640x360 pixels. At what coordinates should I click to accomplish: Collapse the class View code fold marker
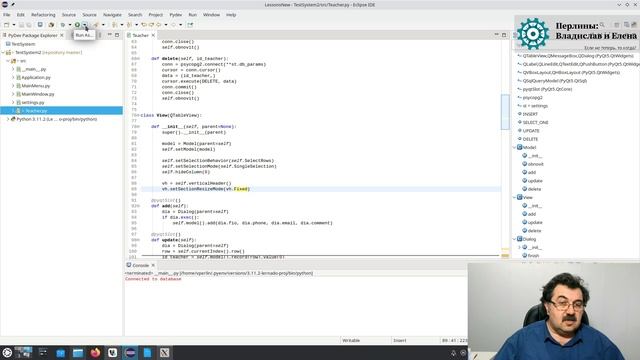pos(139,116)
